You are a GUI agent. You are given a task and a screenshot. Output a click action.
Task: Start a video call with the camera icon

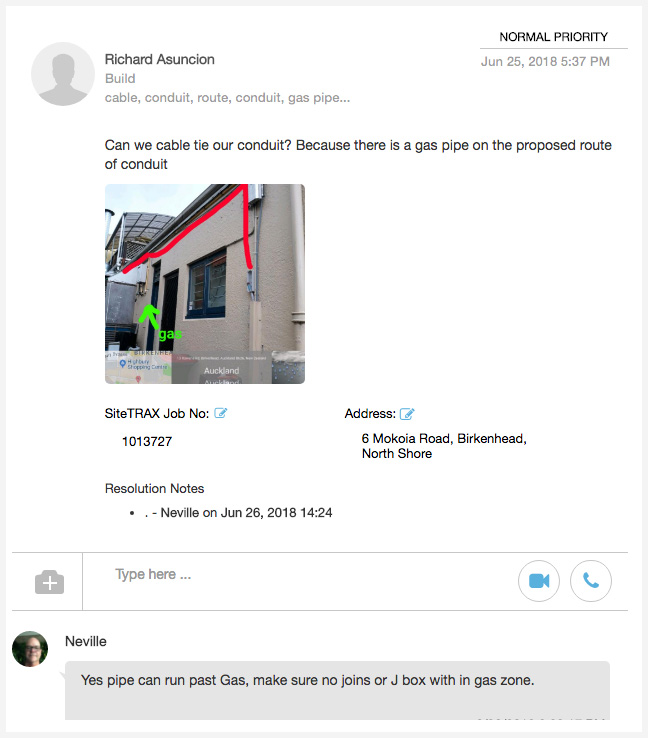[x=539, y=581]
